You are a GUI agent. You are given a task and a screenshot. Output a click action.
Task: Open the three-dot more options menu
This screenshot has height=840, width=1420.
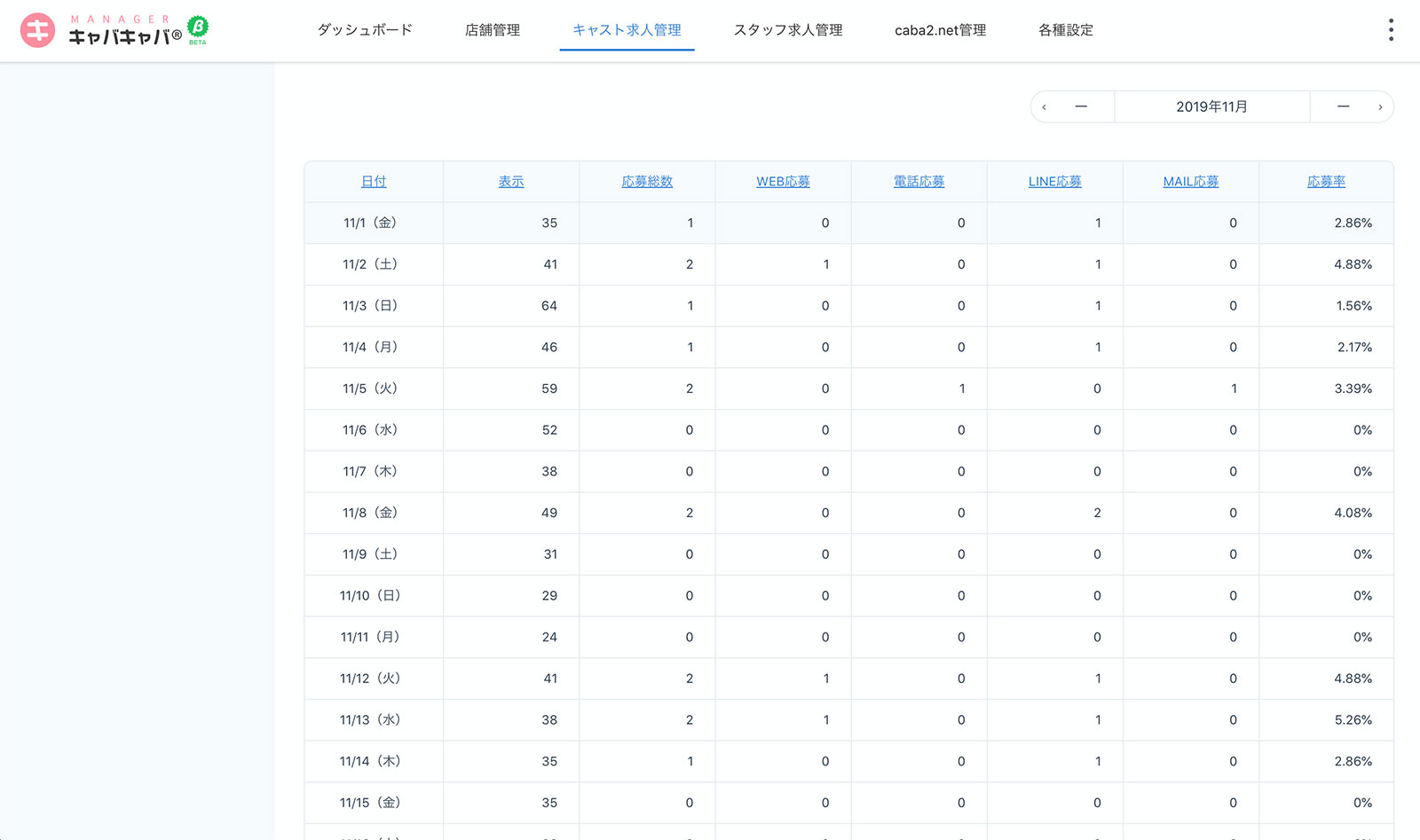click(x=1391, y=30)
